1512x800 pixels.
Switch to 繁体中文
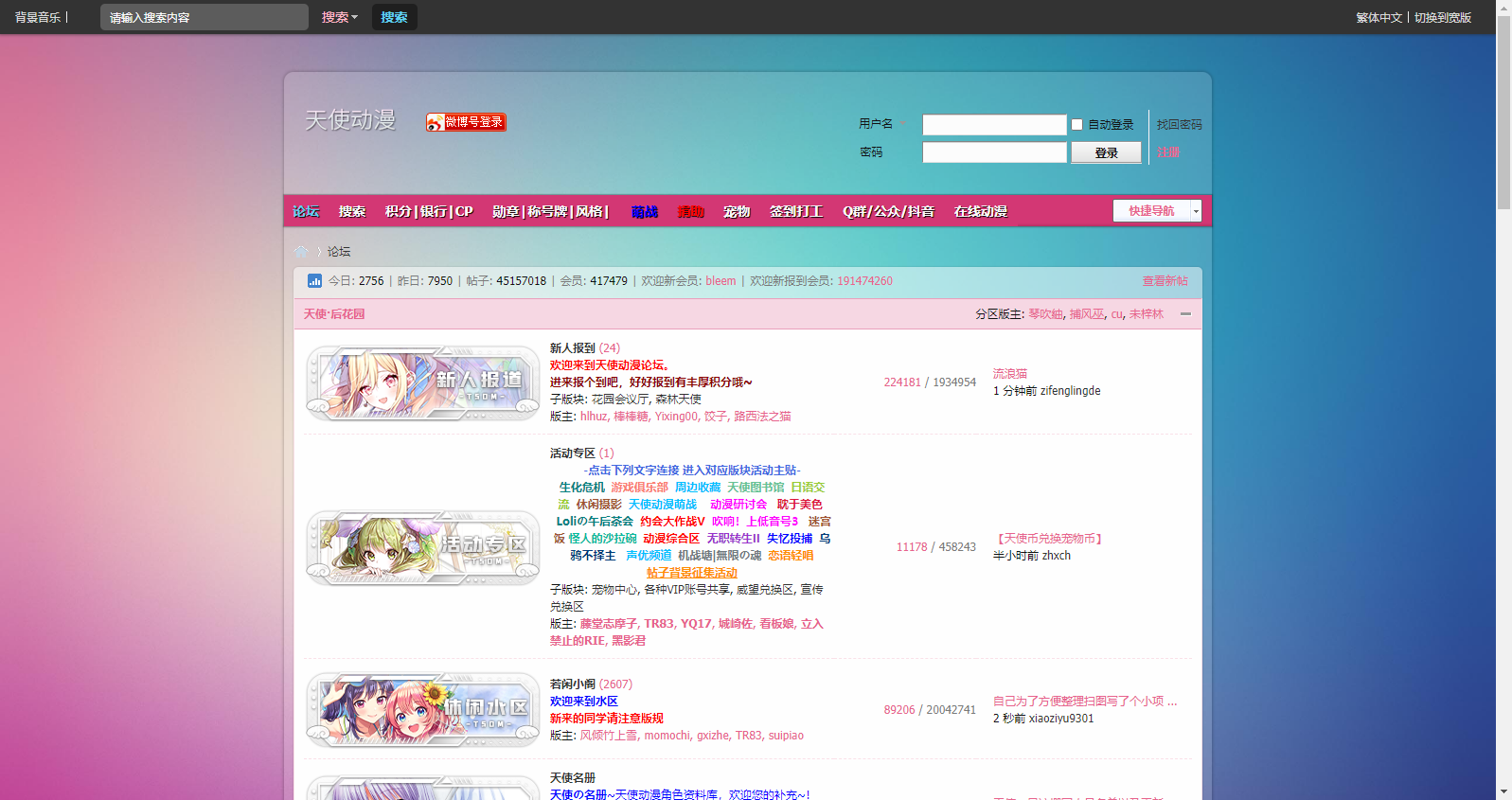coord(1379,17)
